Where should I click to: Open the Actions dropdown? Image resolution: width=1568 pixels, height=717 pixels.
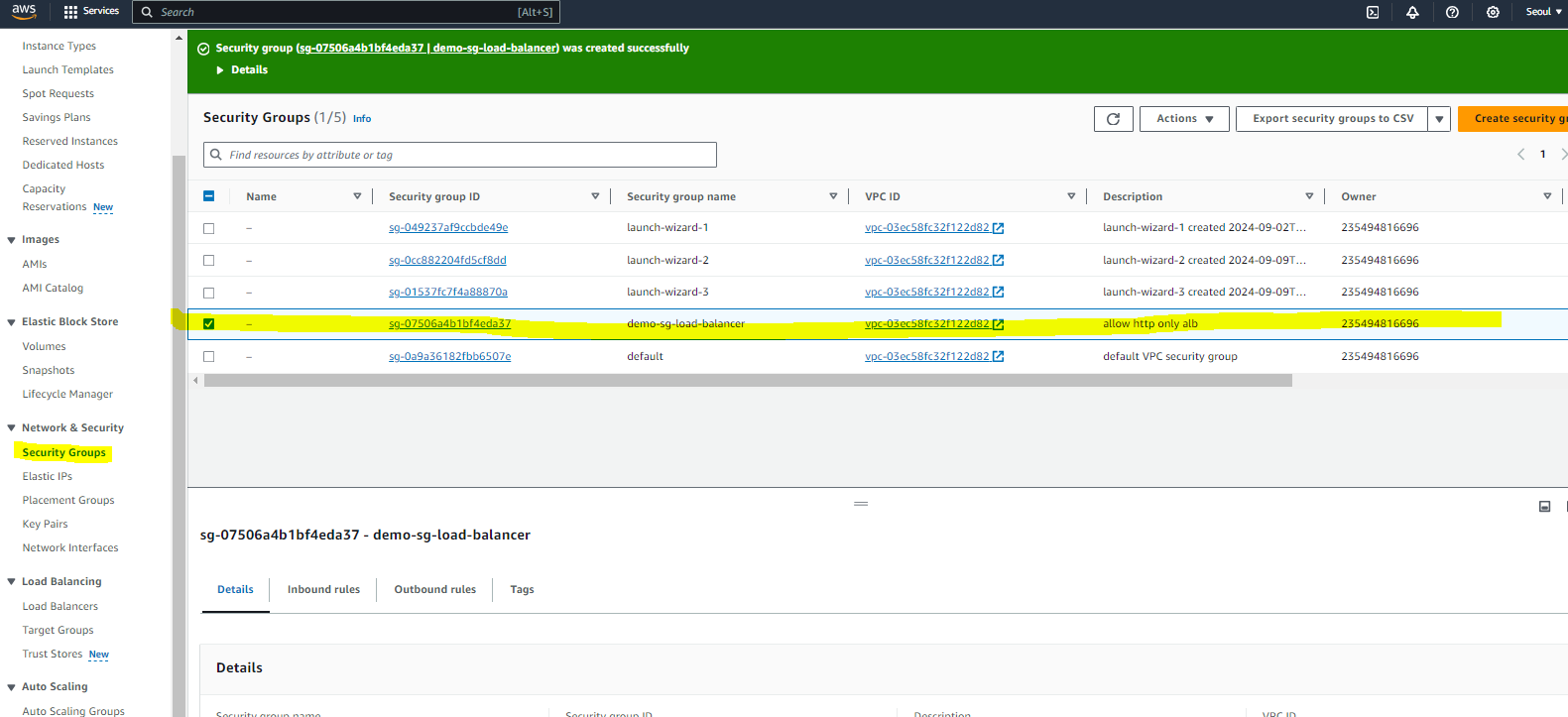click(1184, 119)
